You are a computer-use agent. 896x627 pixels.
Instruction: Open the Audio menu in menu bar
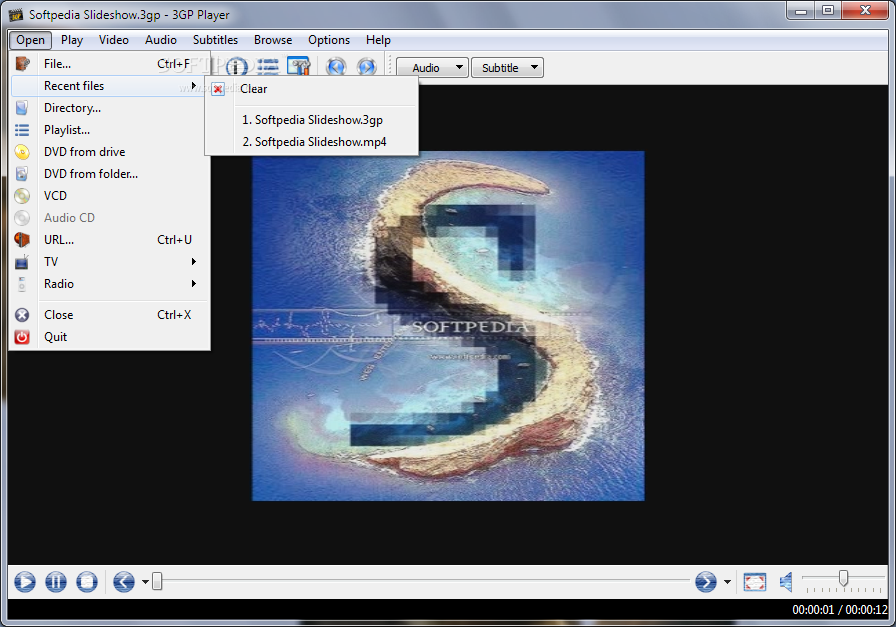(x=161, y=40)
